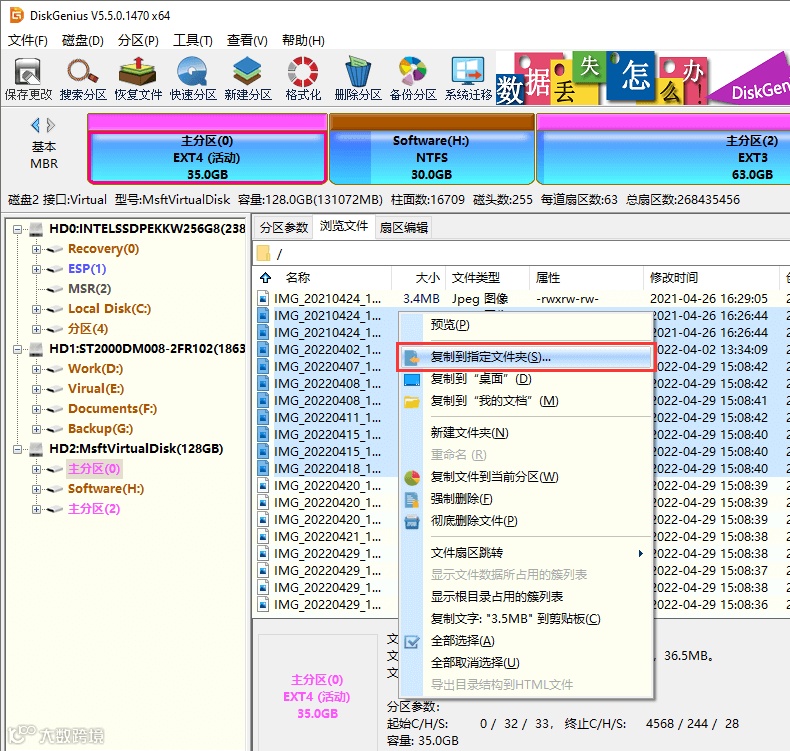Viewport: 790px width, 751px height.
Task: Click the 数据丢失怎么办 banner advertisement
Action: [643, 78]
